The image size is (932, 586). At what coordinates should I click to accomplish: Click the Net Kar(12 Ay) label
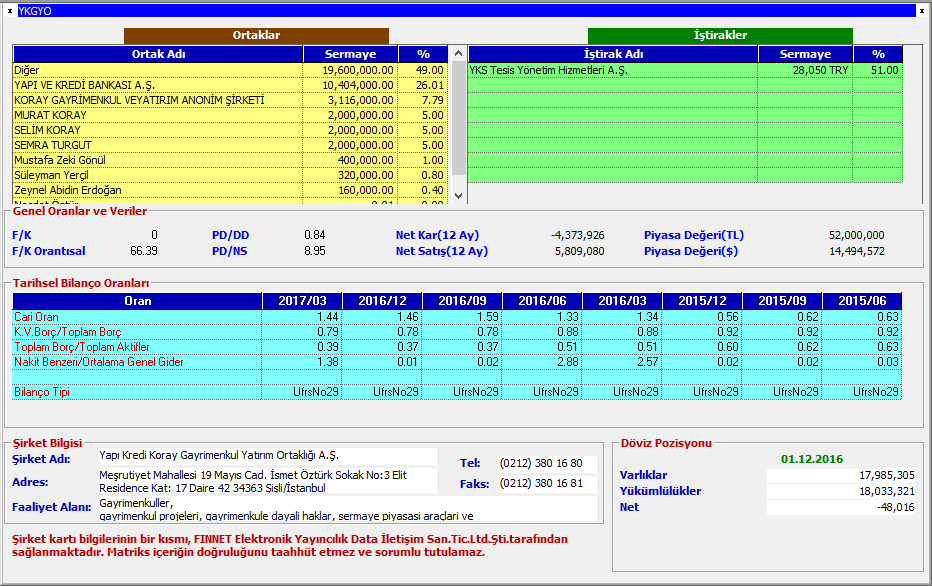pyautogui.click(x=437, y=235)
